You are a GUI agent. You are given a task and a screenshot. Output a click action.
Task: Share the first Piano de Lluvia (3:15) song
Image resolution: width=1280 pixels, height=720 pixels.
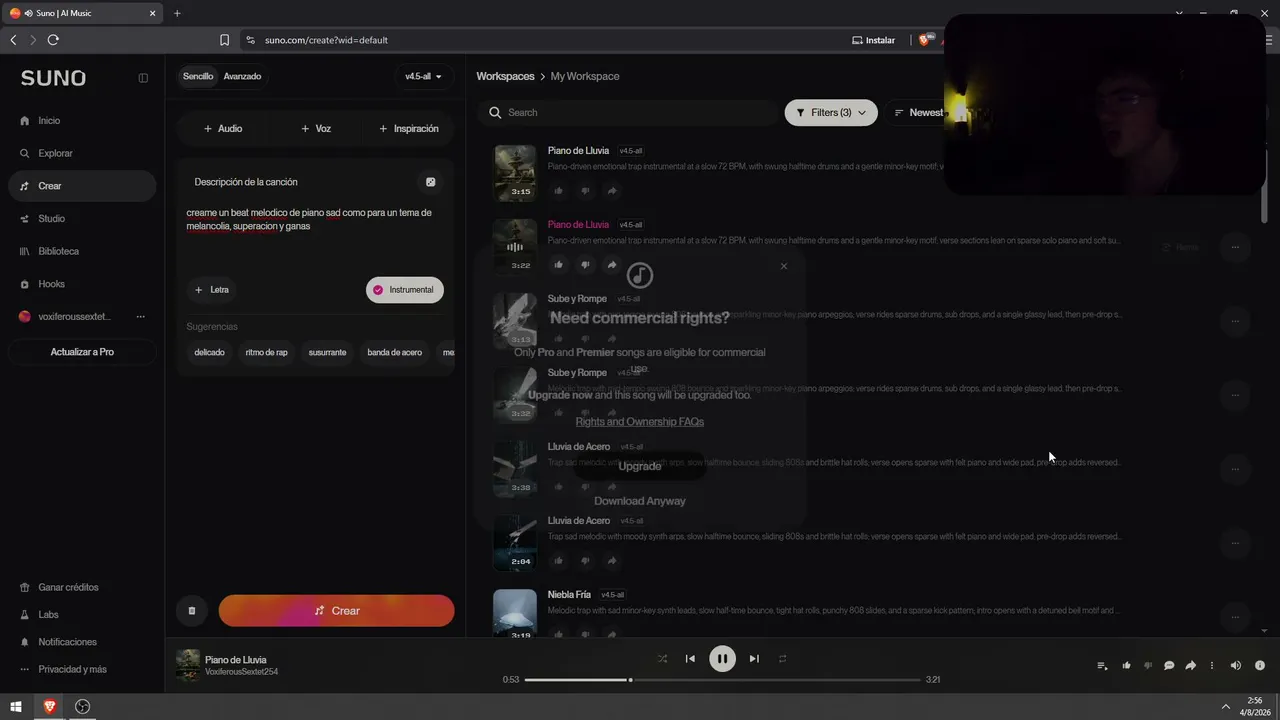pos(612,191)
